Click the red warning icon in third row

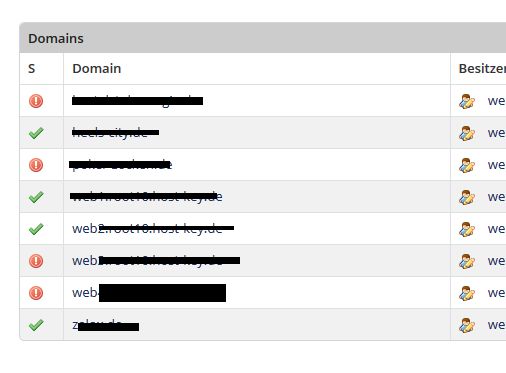point(36,165)
